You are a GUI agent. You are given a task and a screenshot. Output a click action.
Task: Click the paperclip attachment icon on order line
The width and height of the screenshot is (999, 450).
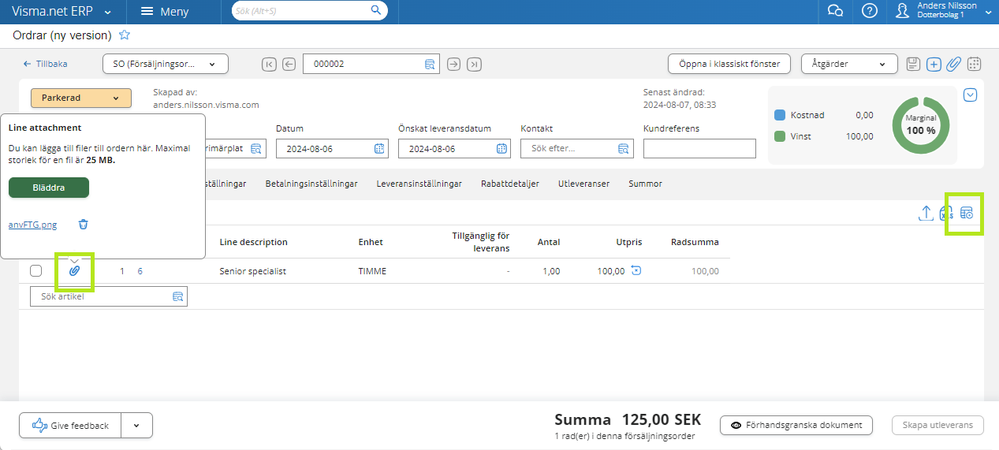74,271
